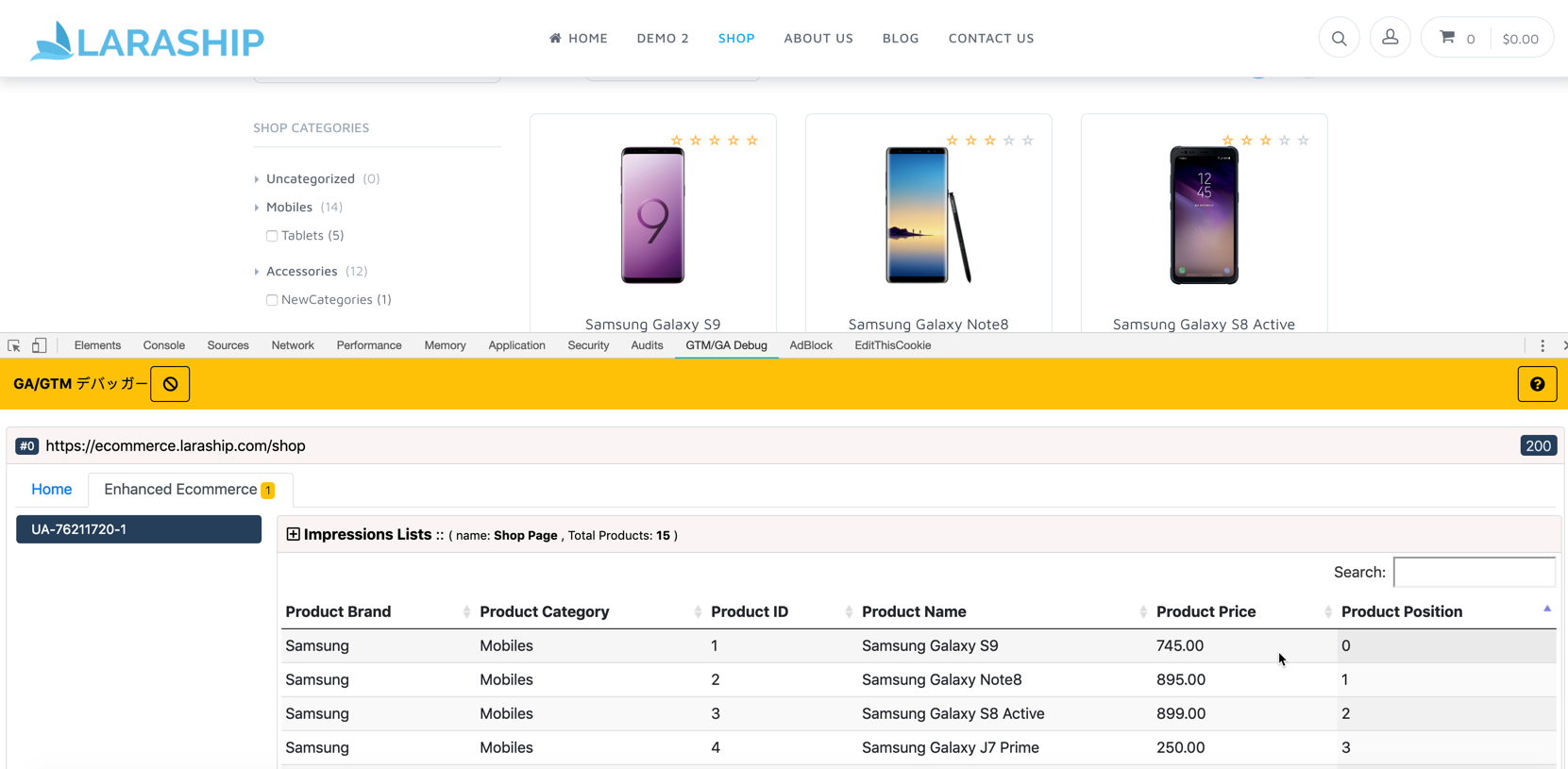The width and height of the screenshot is (1568, 769).
Task: Click the Accessories category link
Action: (302, 272)
